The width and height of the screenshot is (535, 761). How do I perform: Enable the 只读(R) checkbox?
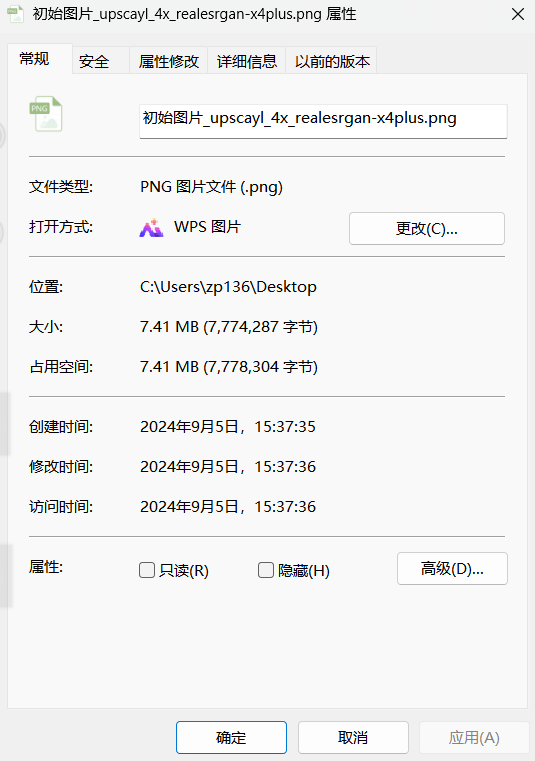point(147,570)
